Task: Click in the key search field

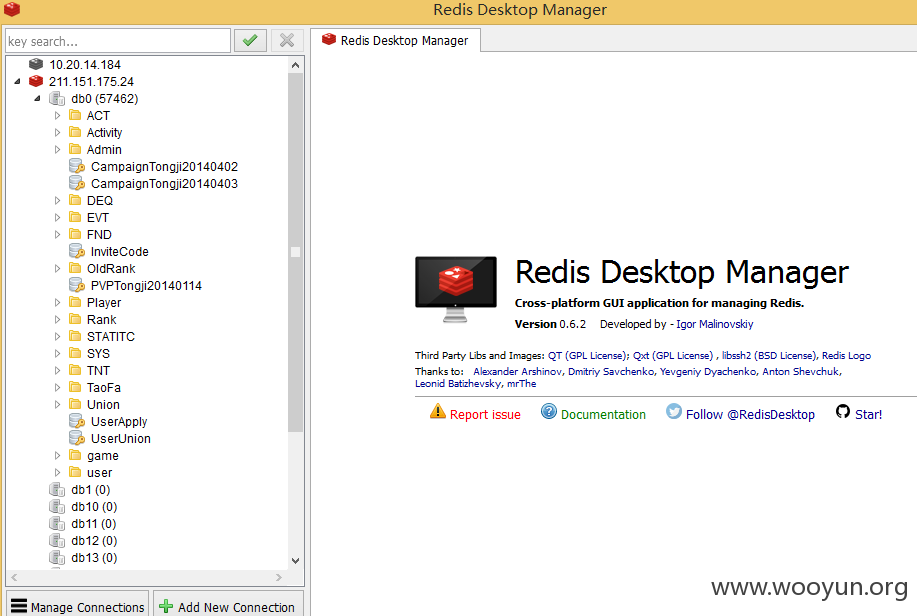Action: pyautogui.click(x=118, y=41)
